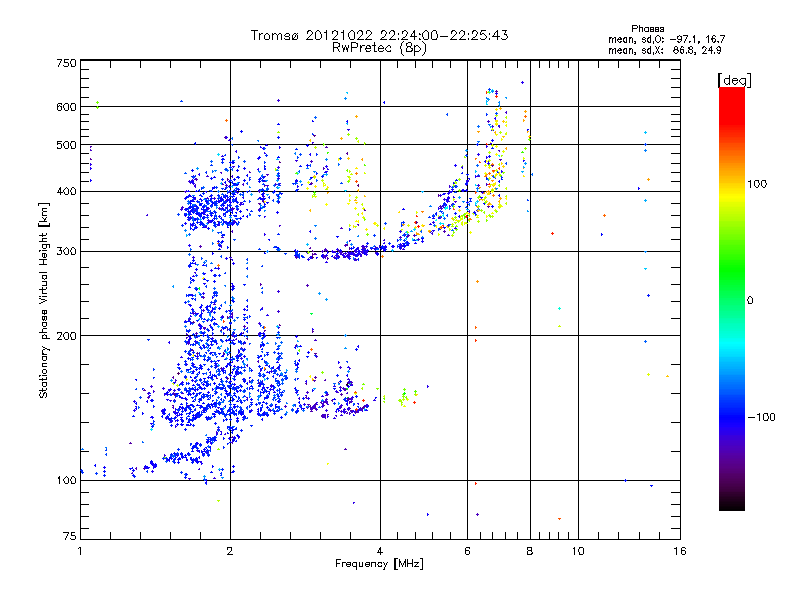Click the x-axis tick label '2'
Image resolution: width=800 pixels, height=600 pixels.
(230, 551)
